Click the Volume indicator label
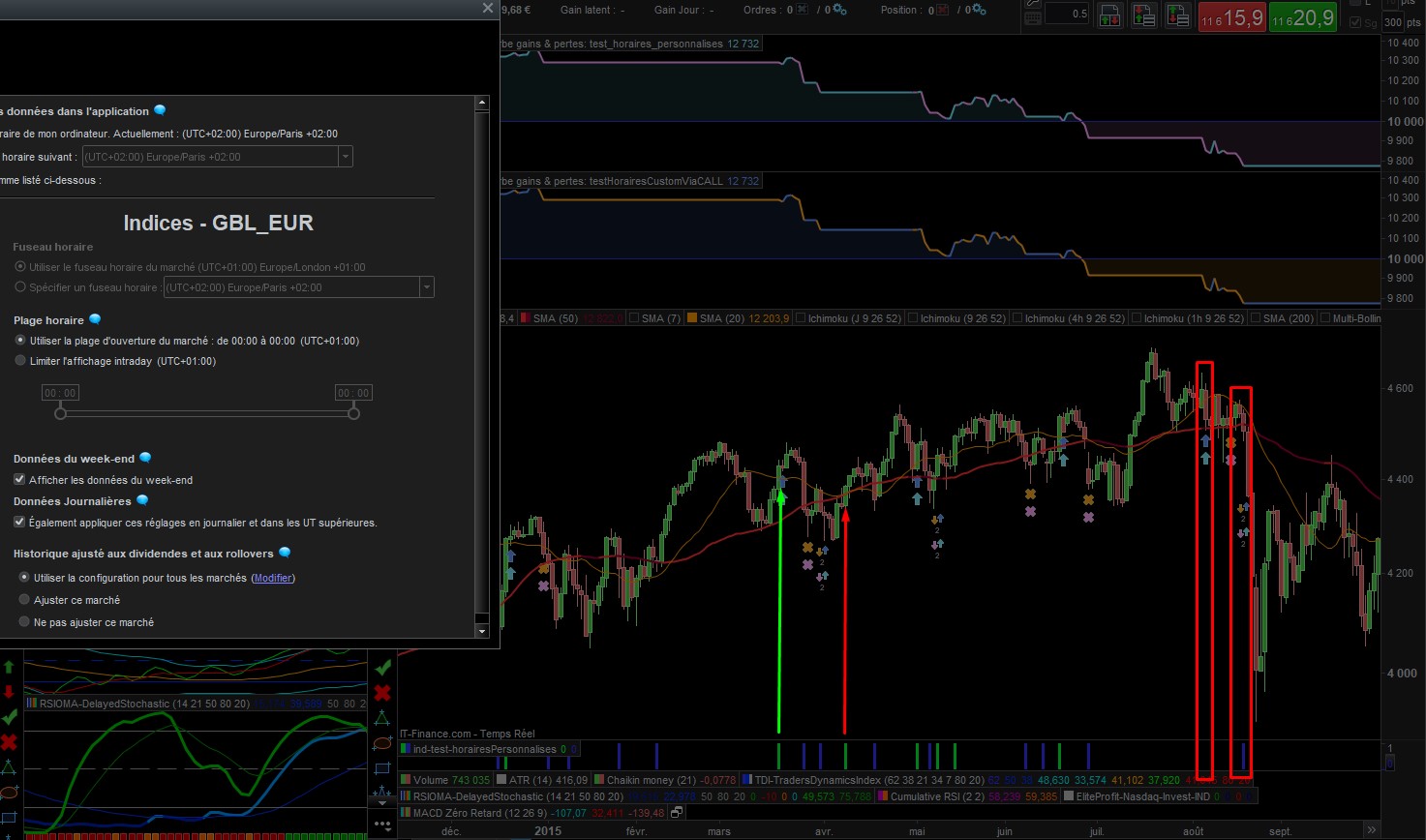Viewport: 1426px width, 840px height. (x=431, y=780)
